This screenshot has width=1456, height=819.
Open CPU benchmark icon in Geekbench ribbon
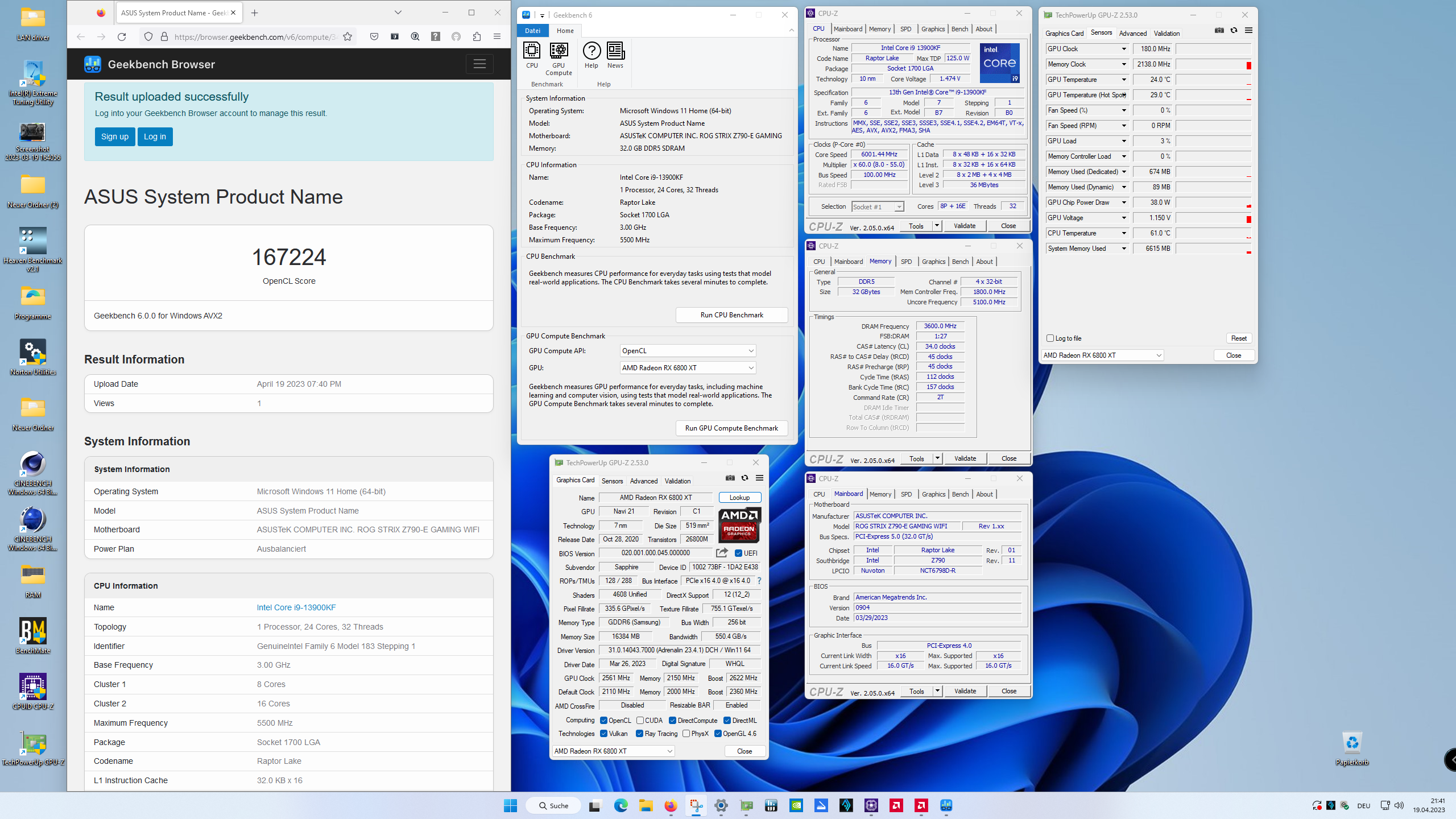point(532,55)
